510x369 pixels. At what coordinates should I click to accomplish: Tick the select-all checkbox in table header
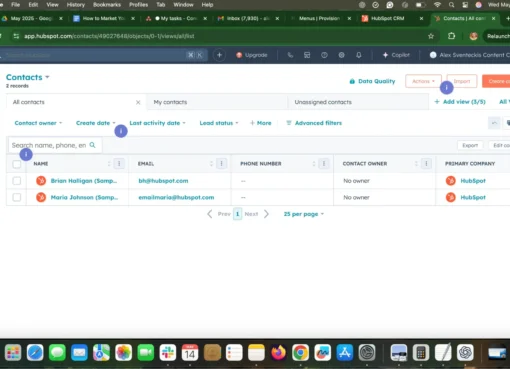click(17, 164)
